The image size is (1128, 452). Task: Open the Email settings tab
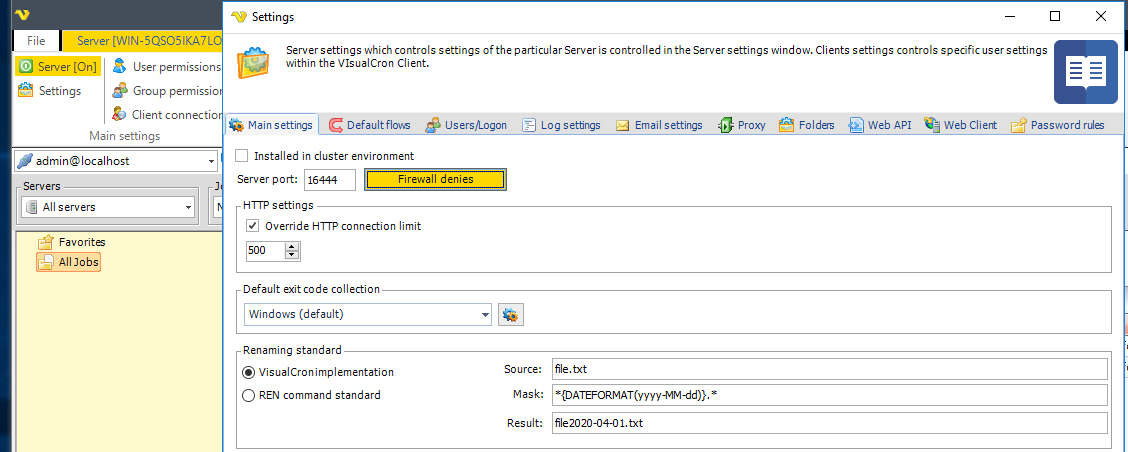[659, 125]
